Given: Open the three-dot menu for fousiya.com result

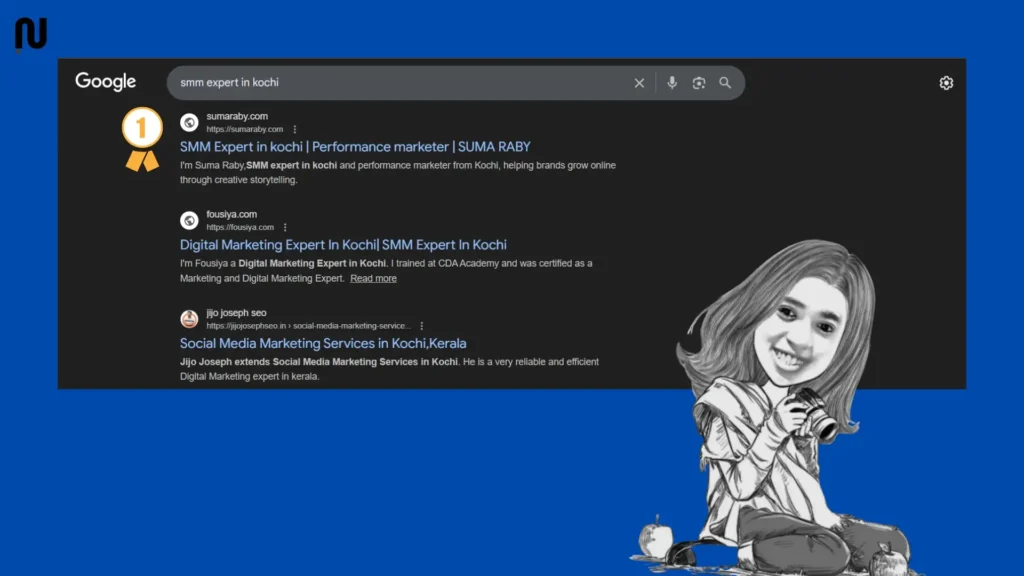Looking at the screenshot, I should (x=284, y=226).
